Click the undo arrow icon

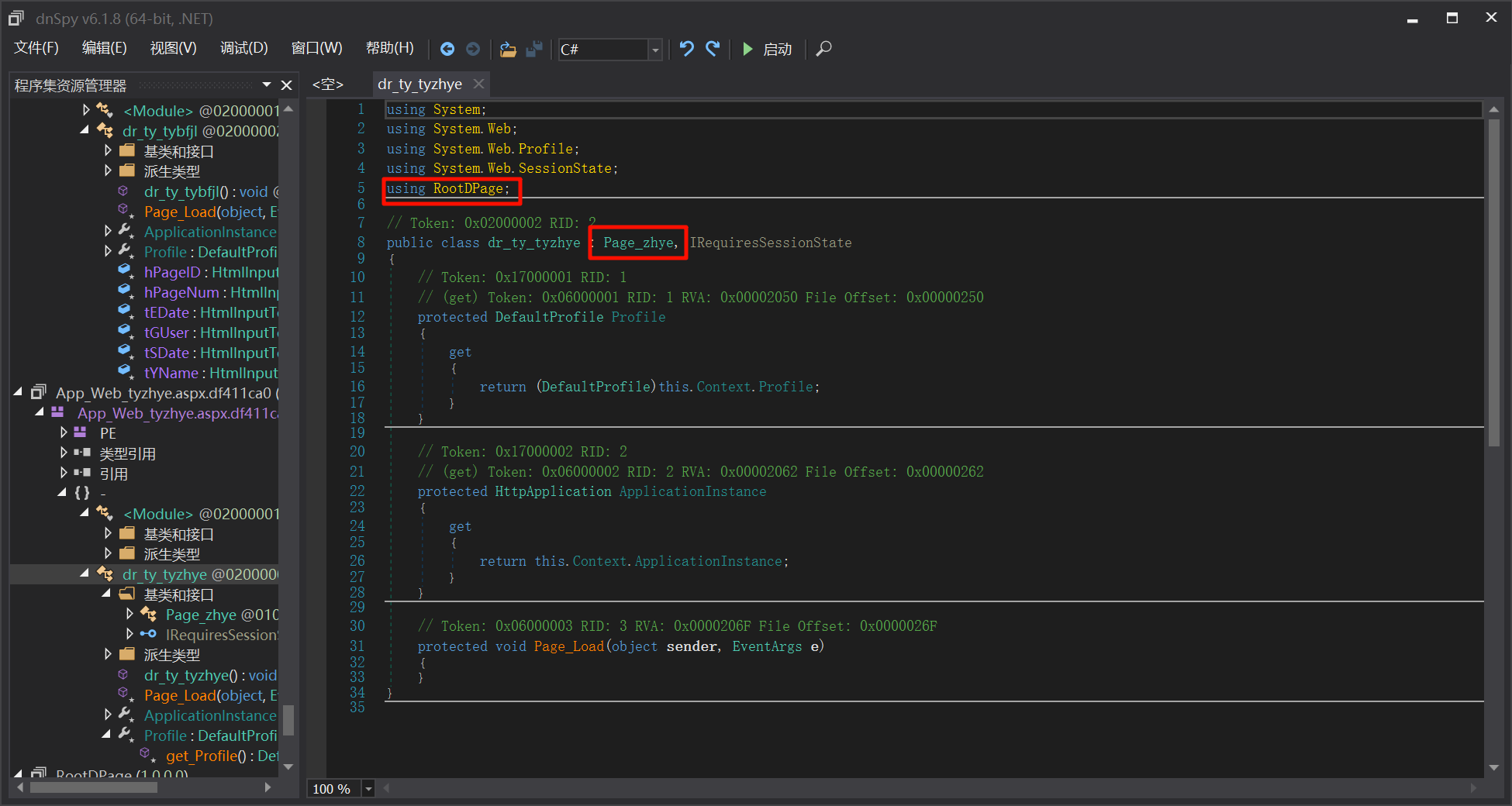[686, 49]
